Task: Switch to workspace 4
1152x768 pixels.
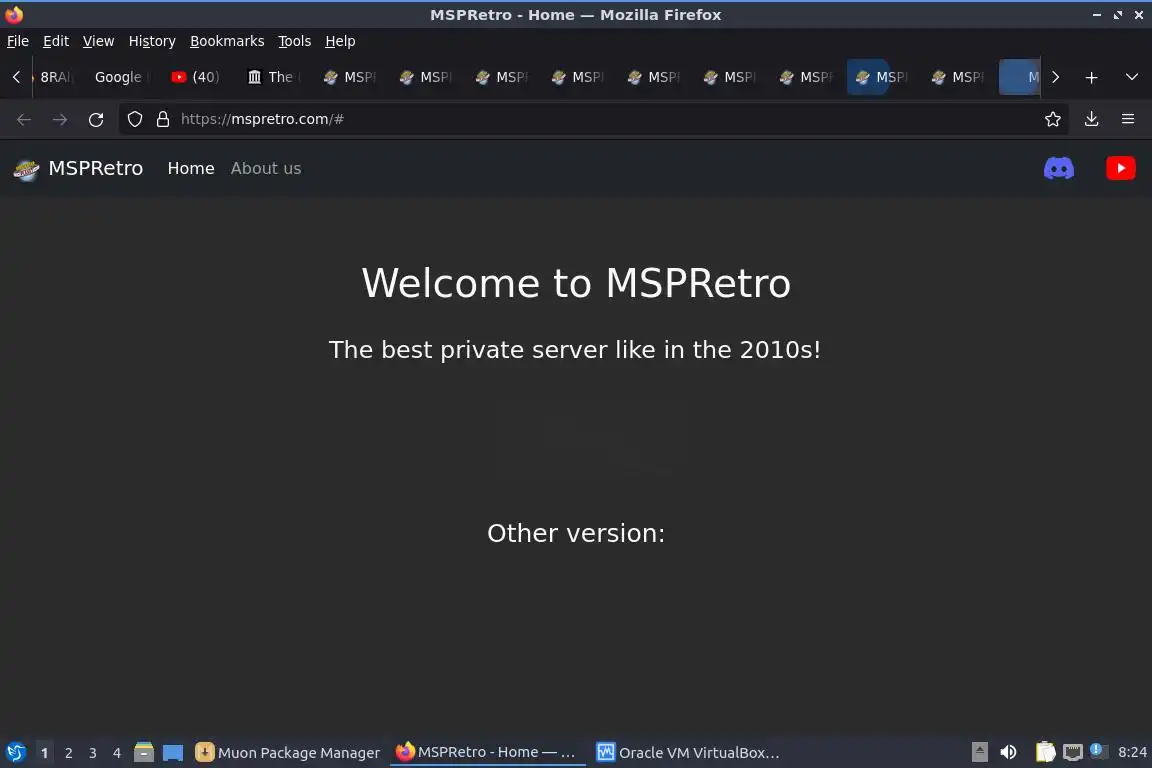Action: (117, 753)
